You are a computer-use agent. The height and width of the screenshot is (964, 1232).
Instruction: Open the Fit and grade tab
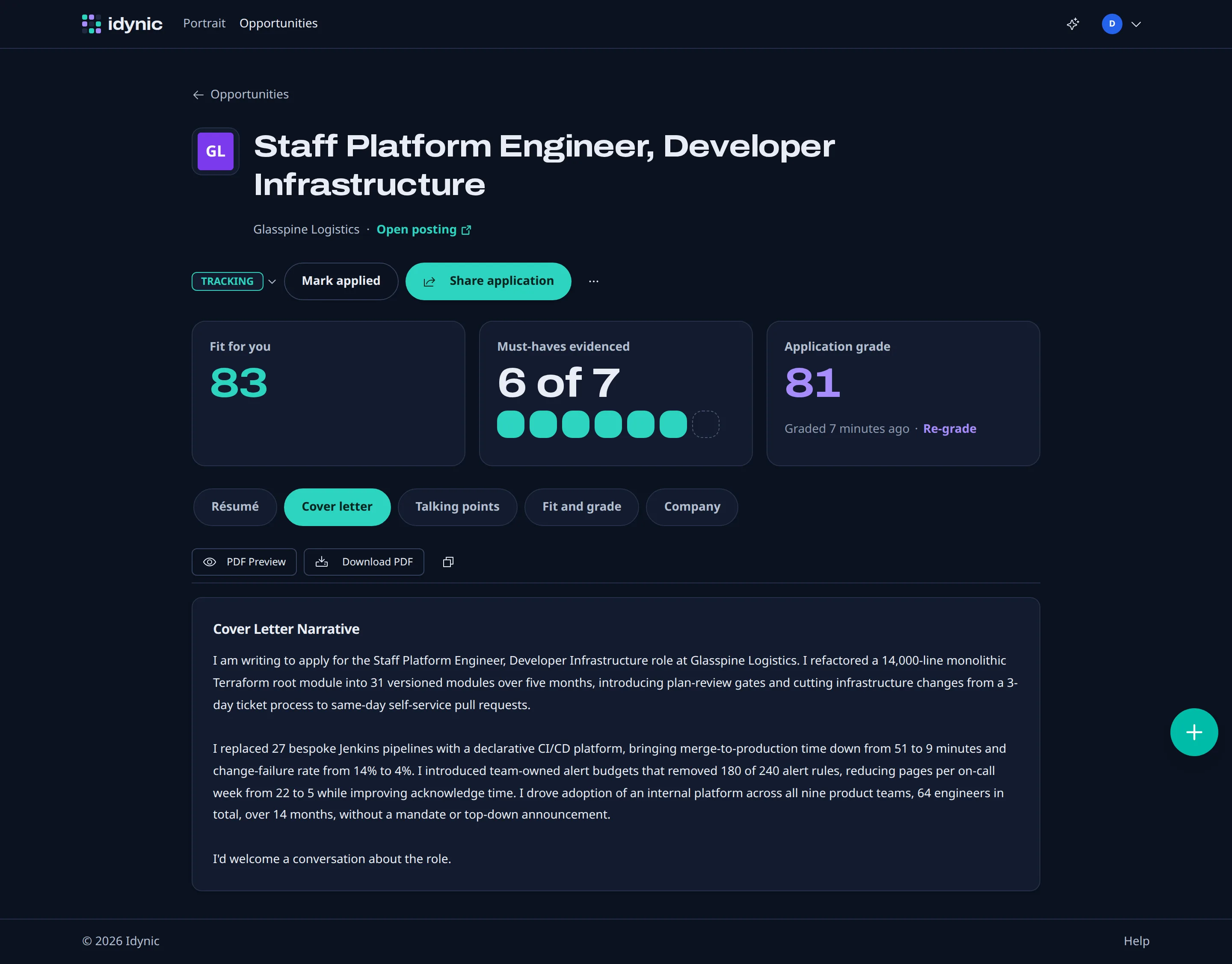pos(581,507)
